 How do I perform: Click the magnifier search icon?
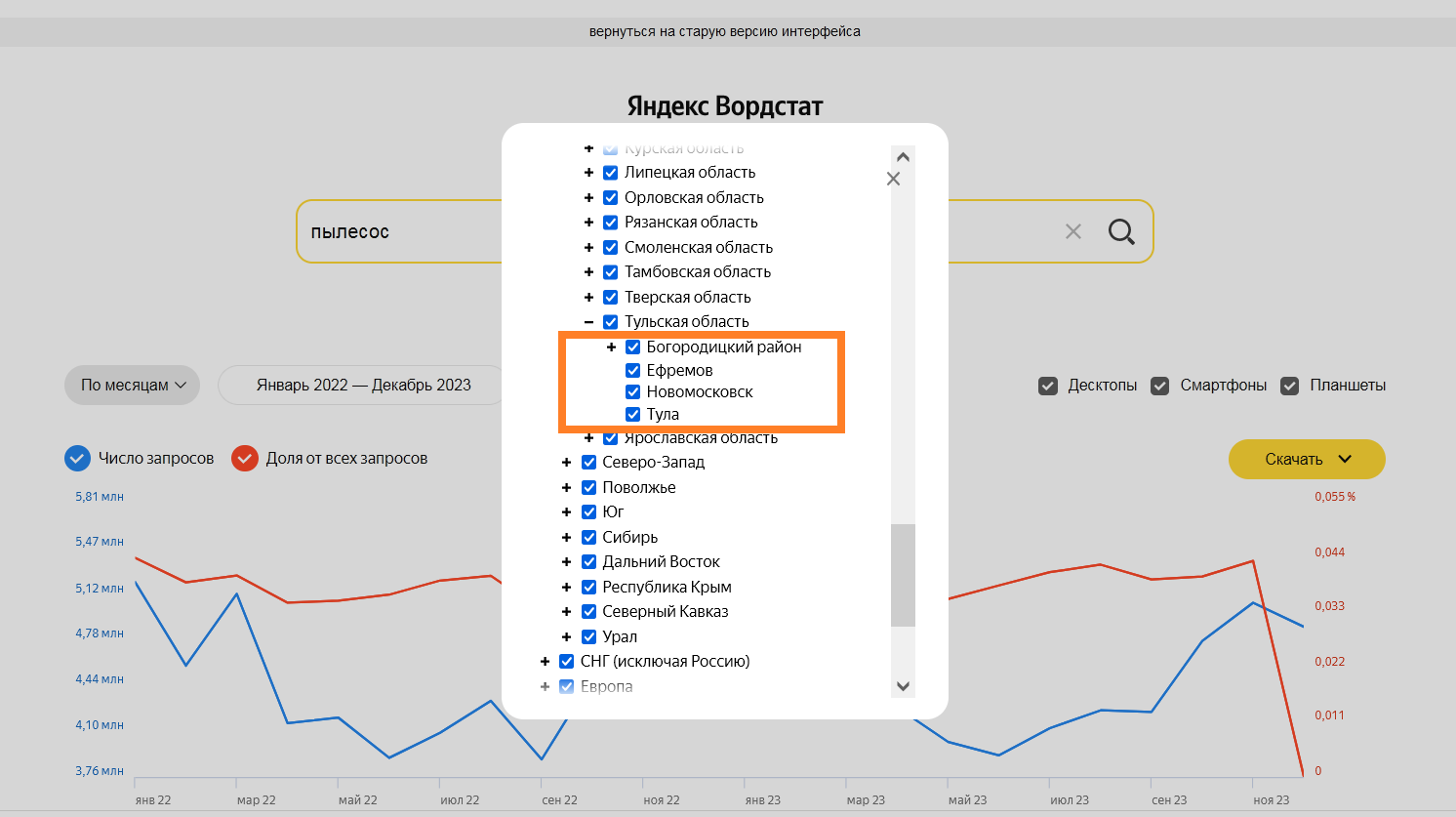pos(1121,231)
